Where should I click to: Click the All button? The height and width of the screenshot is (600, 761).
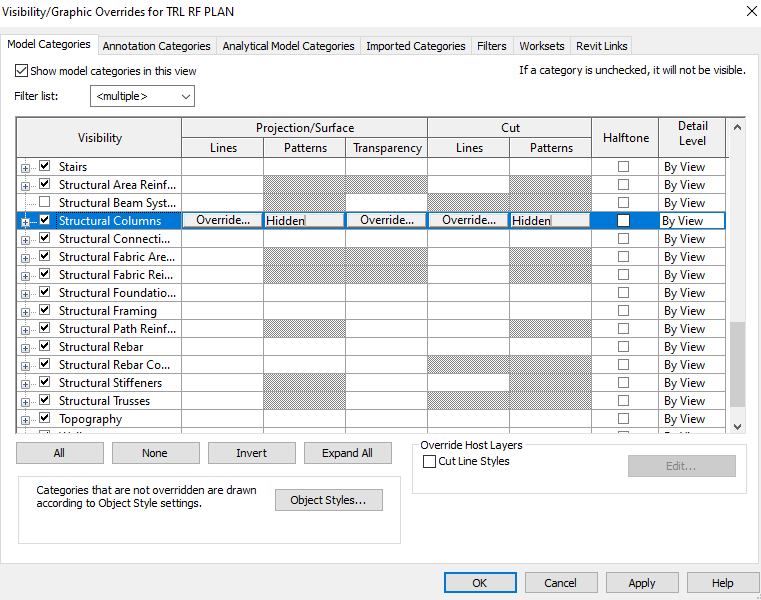(x=60, y=453)
